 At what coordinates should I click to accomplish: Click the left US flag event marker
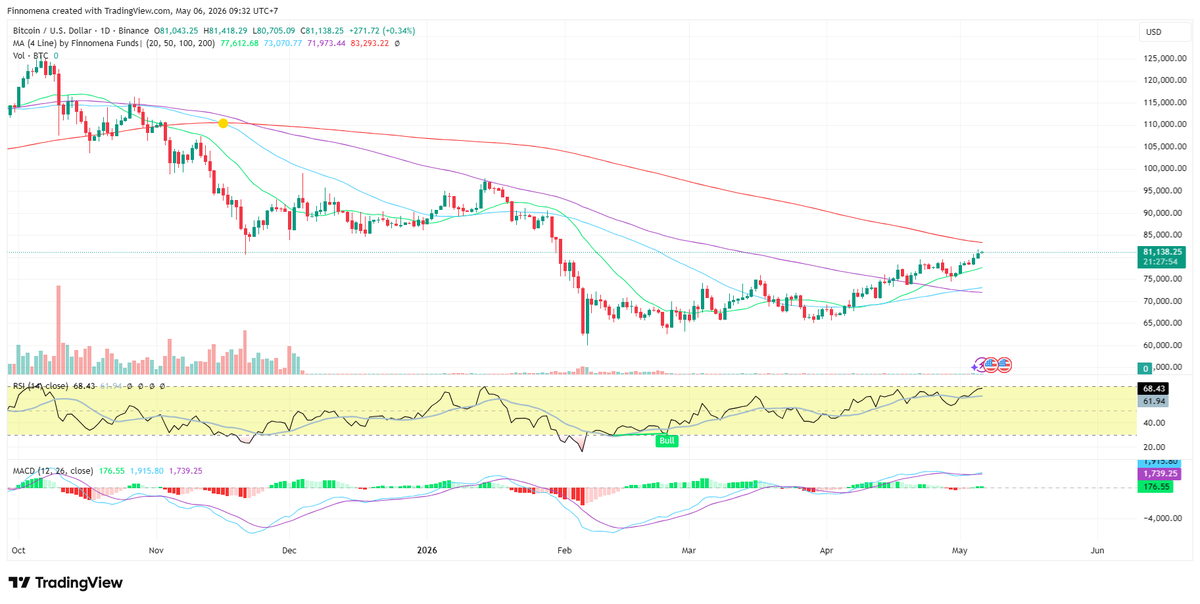[x=991, y=365]
